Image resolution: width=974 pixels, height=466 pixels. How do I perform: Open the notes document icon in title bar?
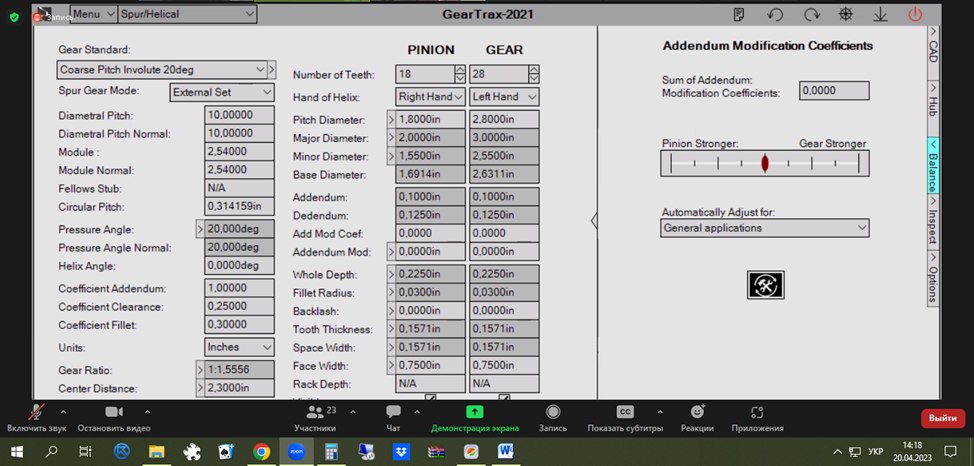(x=739, y=15)
